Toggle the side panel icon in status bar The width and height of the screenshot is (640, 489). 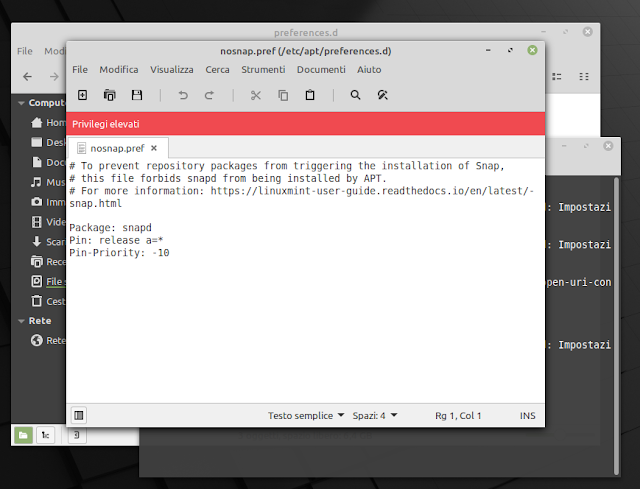(79, 416)
